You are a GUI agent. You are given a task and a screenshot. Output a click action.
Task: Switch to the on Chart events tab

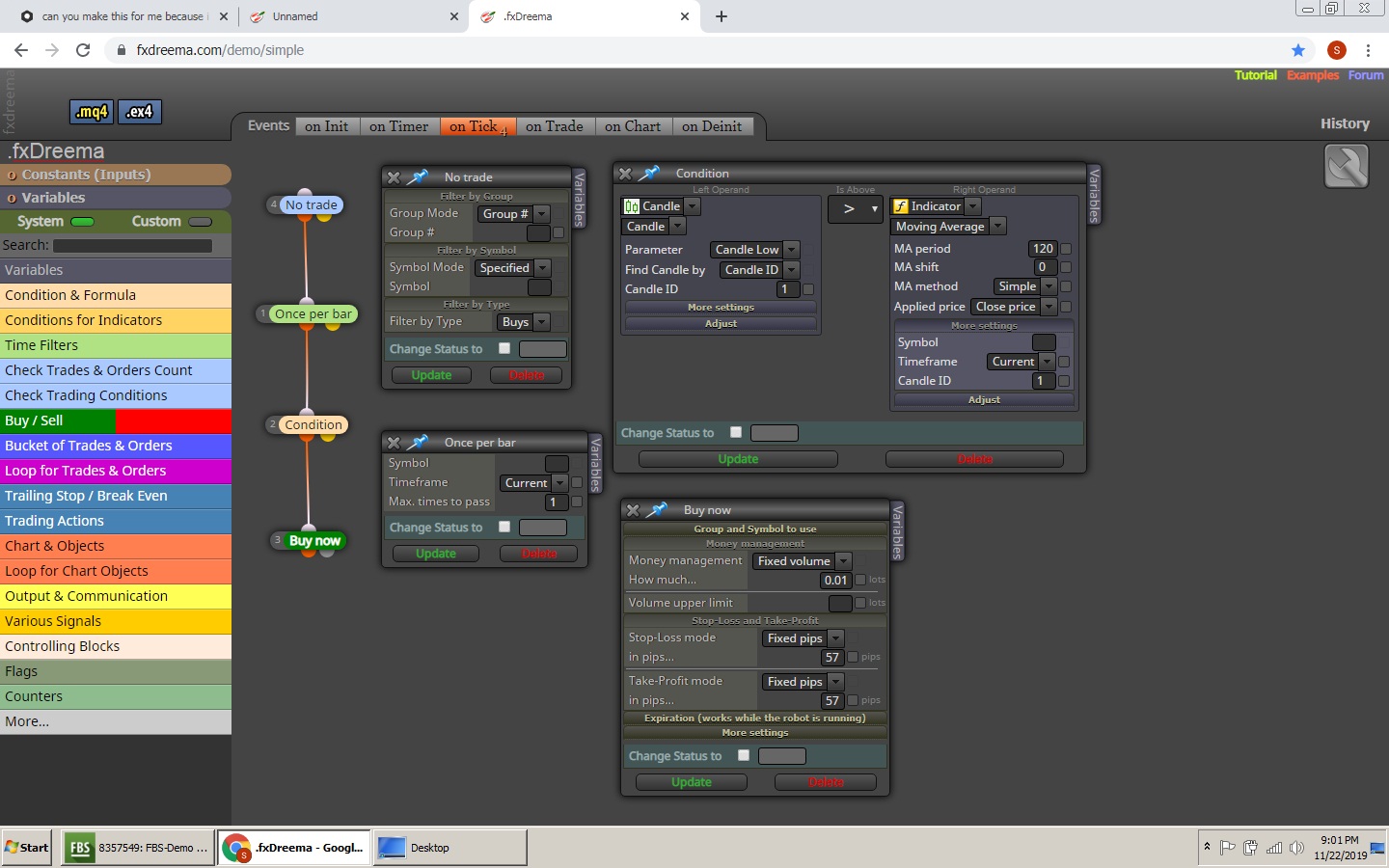633,126
